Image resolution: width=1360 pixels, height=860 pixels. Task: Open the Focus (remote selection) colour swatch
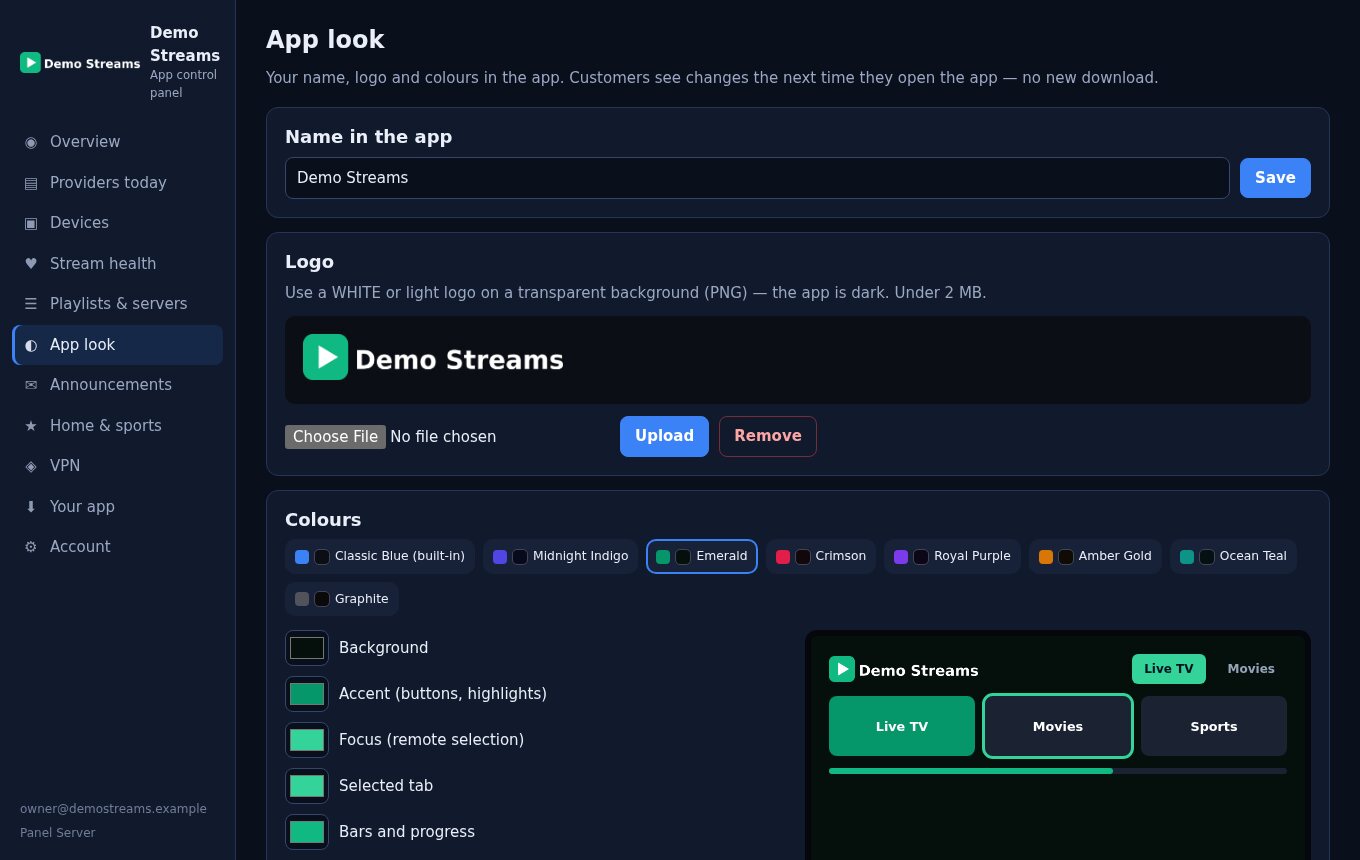pos(307,740)
